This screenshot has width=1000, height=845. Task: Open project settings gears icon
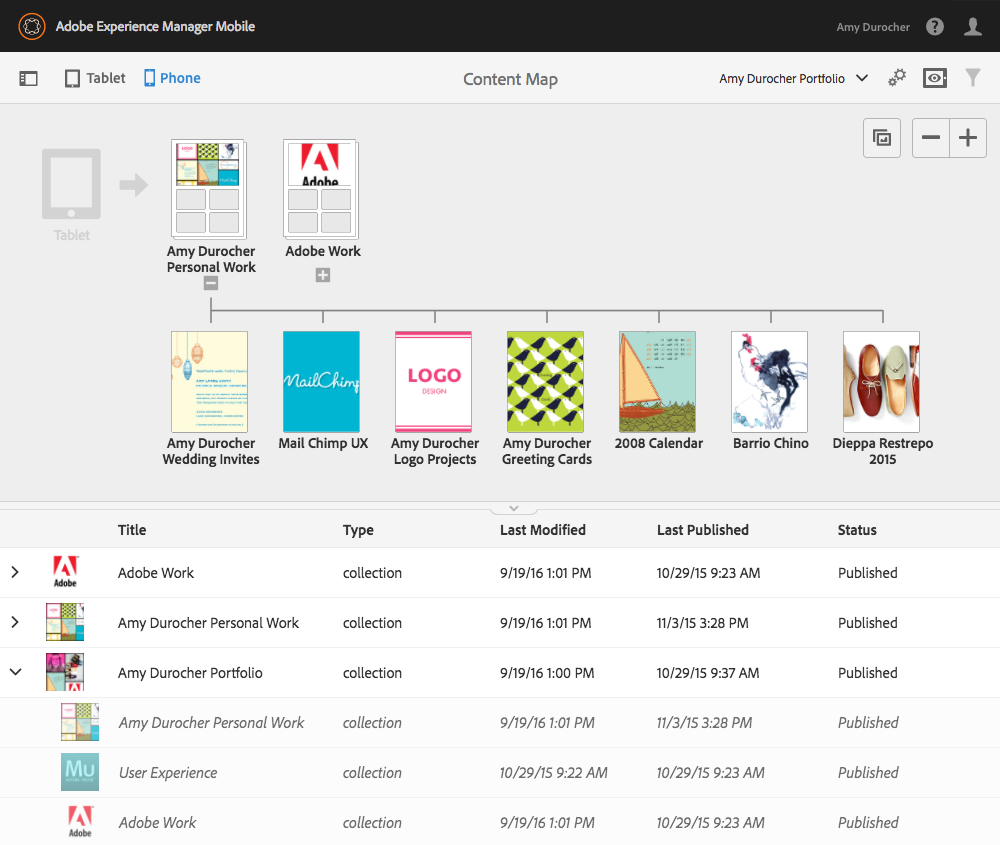[x=897, y=78]
